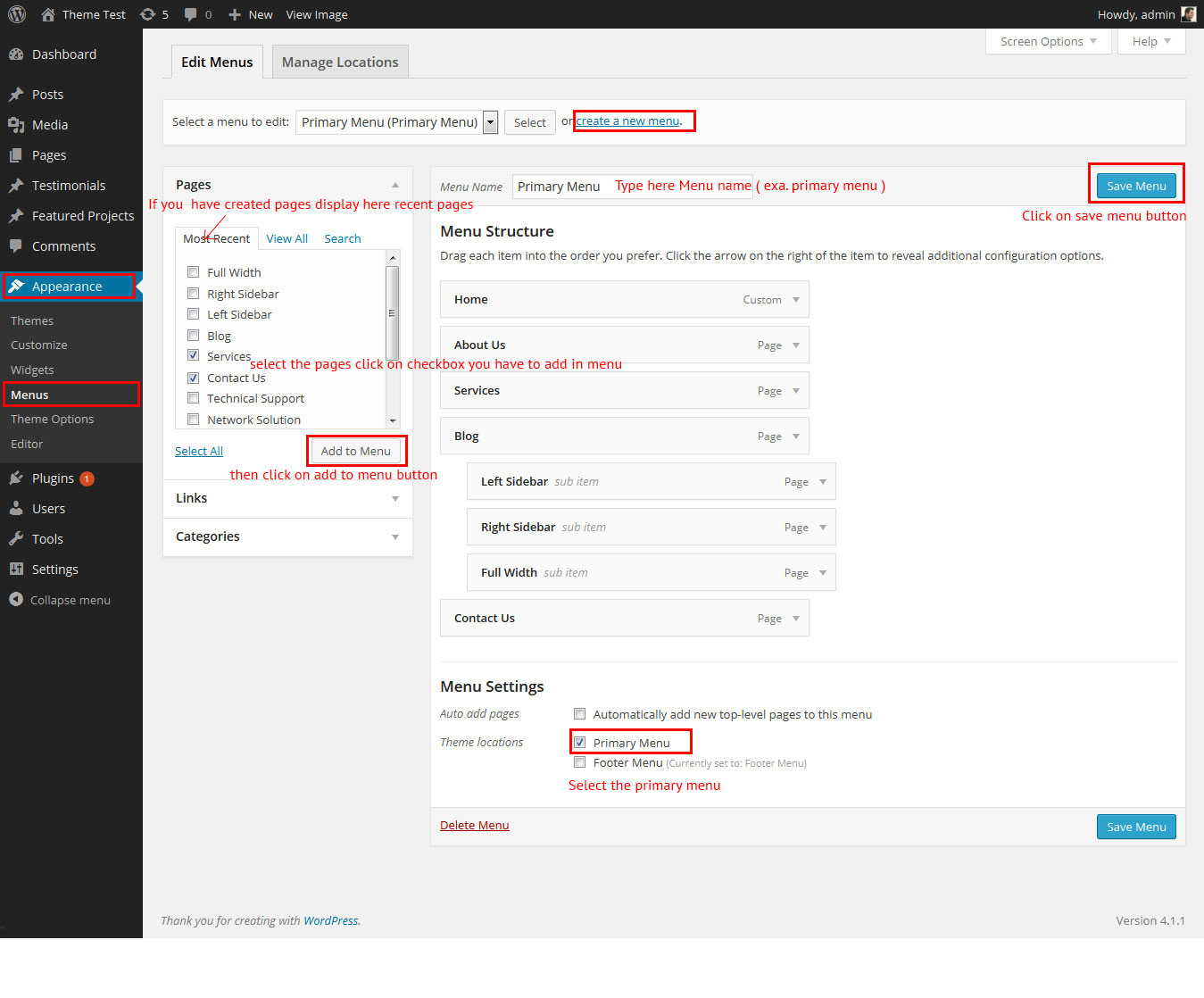Expand the Left Sidebar sub item arrow
Image resolution: width=1204 pixels, height=998 pixels.
(x=823, y=482)
